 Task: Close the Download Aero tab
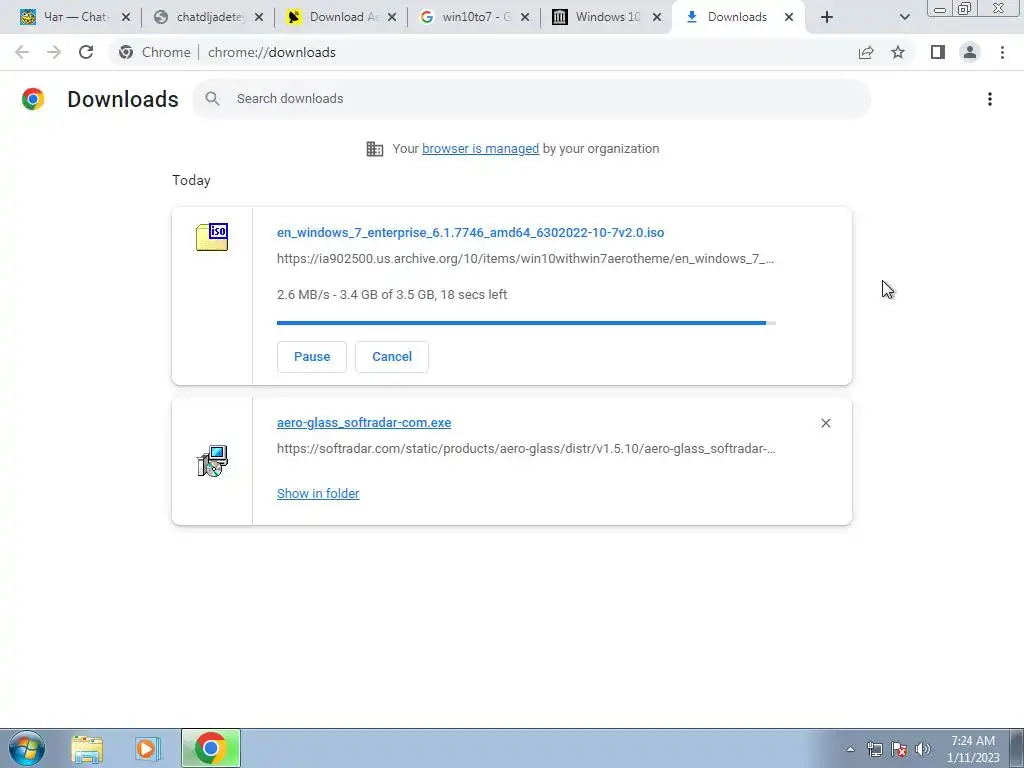392,17
